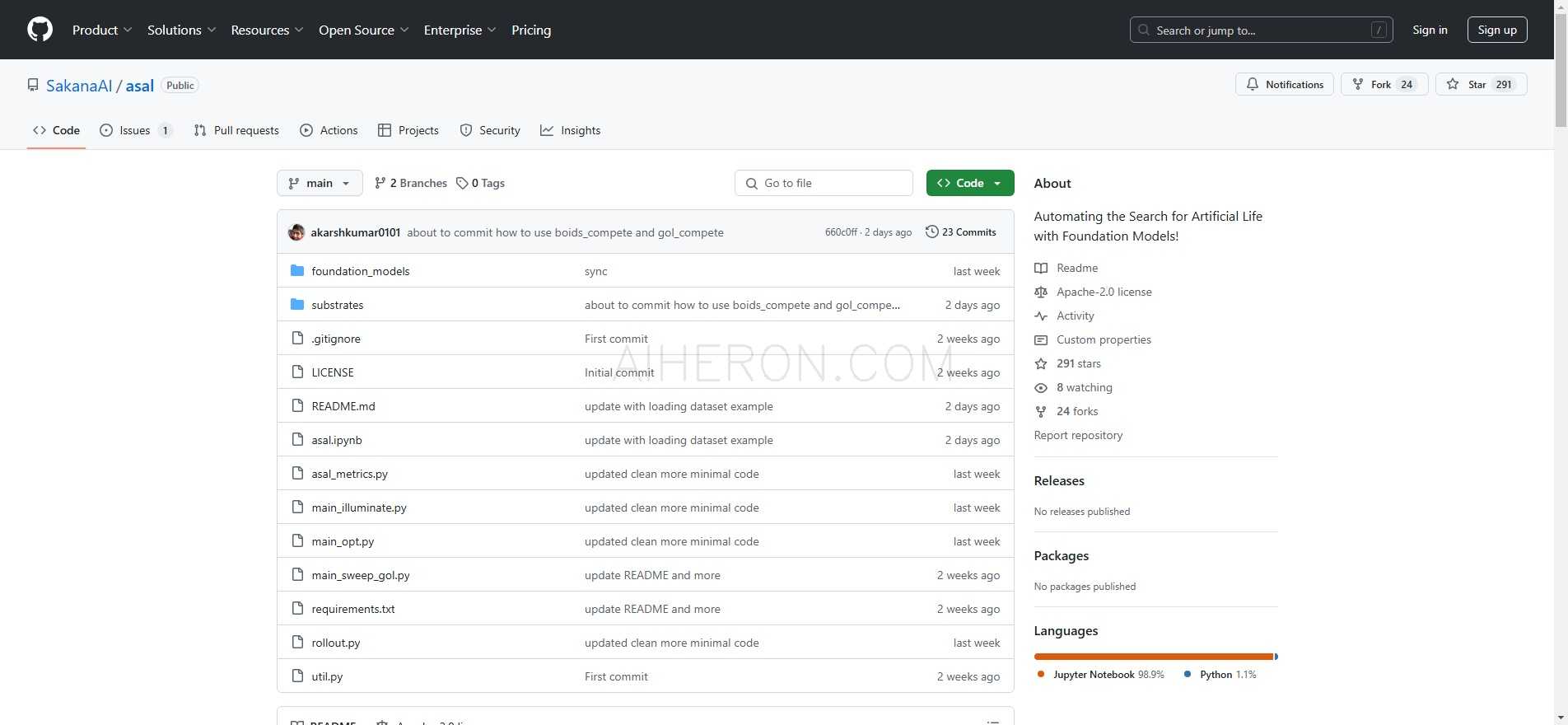Image resolution: width=1568 pixels, height=725 pixels.
Task: Open the foundation_models folder
Action: click(x=360, y=271)
